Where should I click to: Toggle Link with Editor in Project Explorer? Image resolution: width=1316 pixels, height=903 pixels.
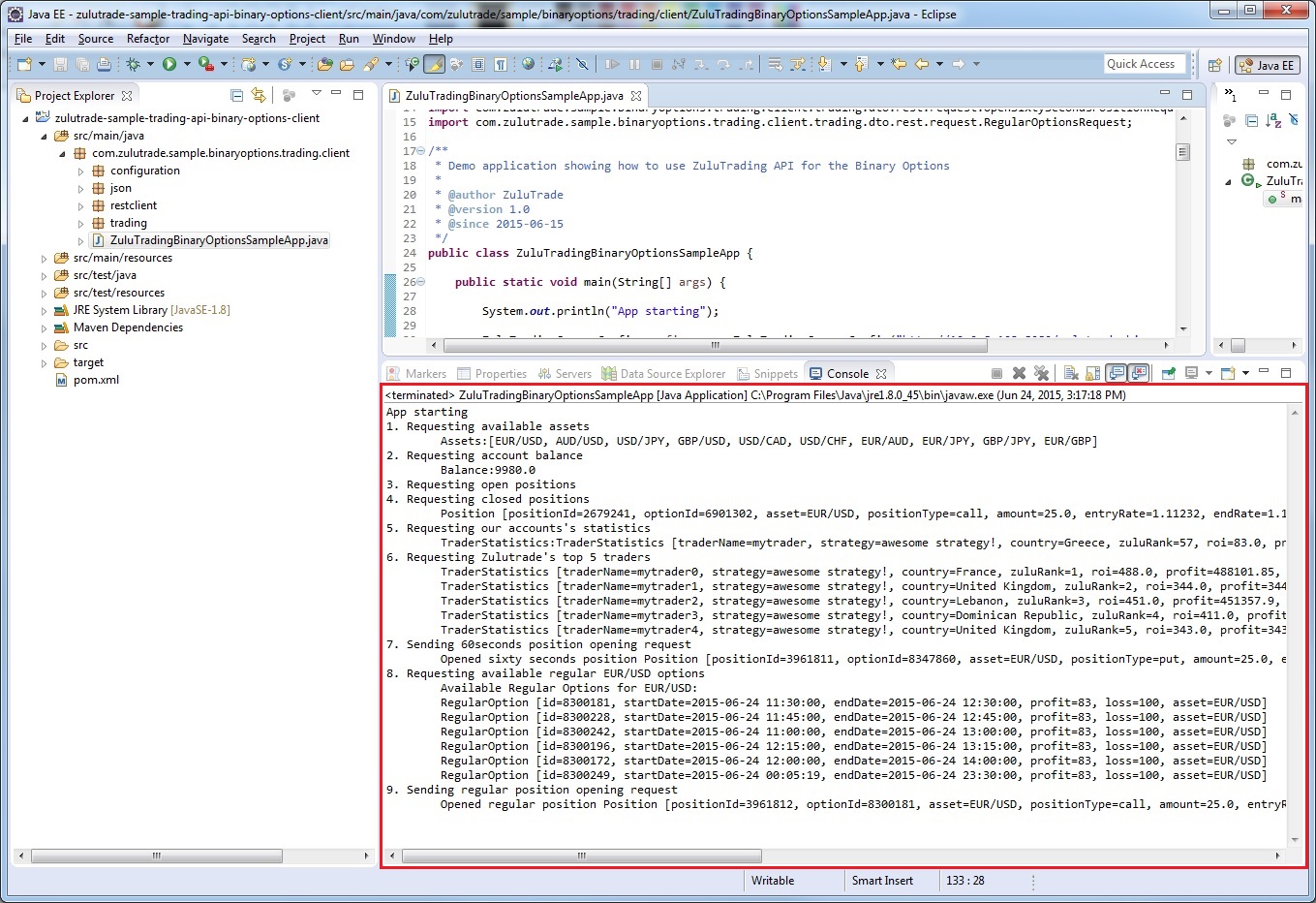click(259, 95)
